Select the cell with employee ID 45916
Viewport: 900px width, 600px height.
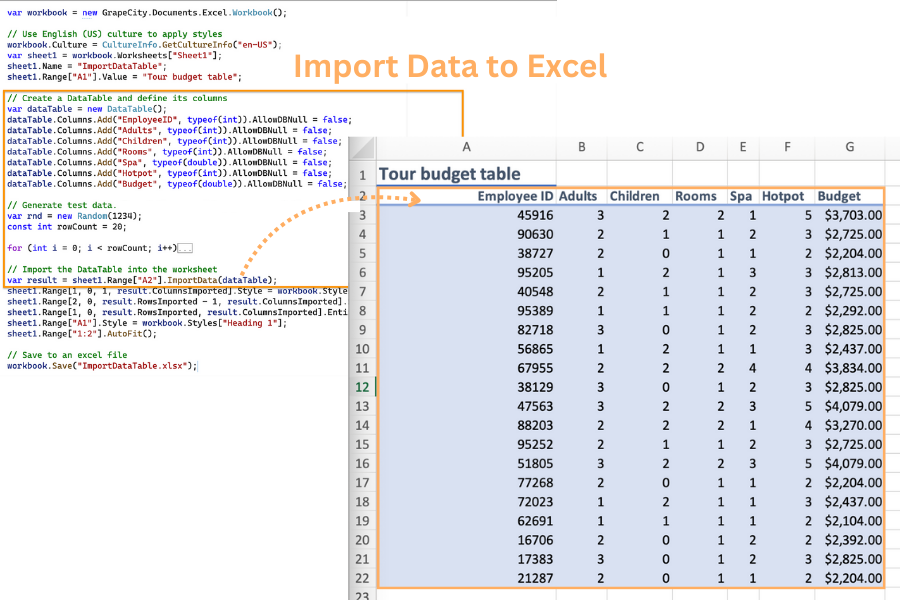click(466, 215)
